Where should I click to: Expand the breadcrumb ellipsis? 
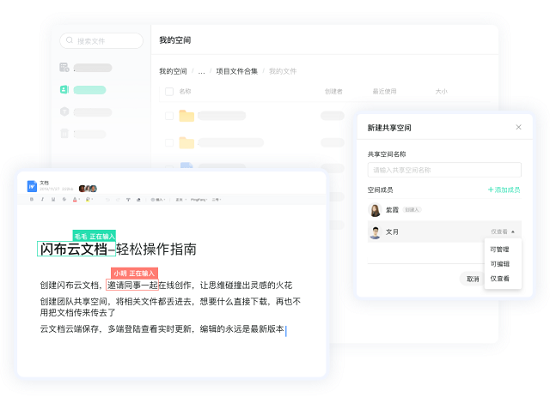click(201, 72)
